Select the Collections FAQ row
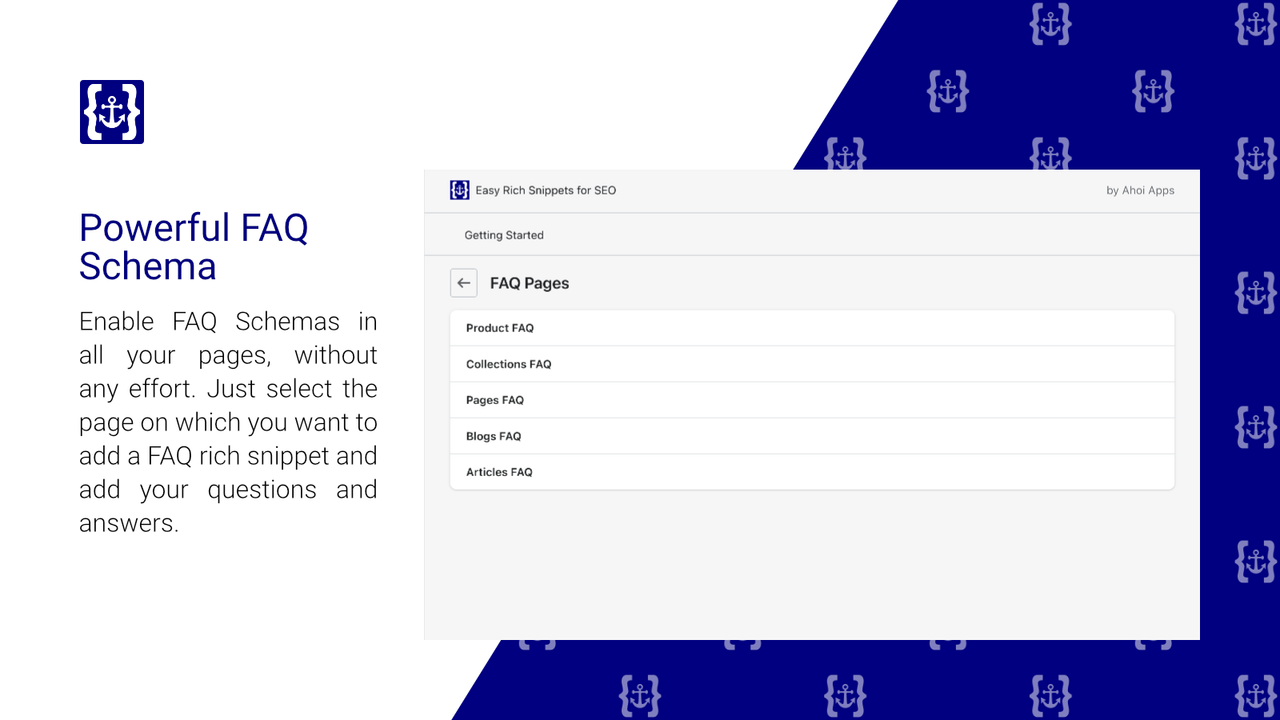This screenshot has height=720, width=1280. pyautogui.click(x=812, y=363)
